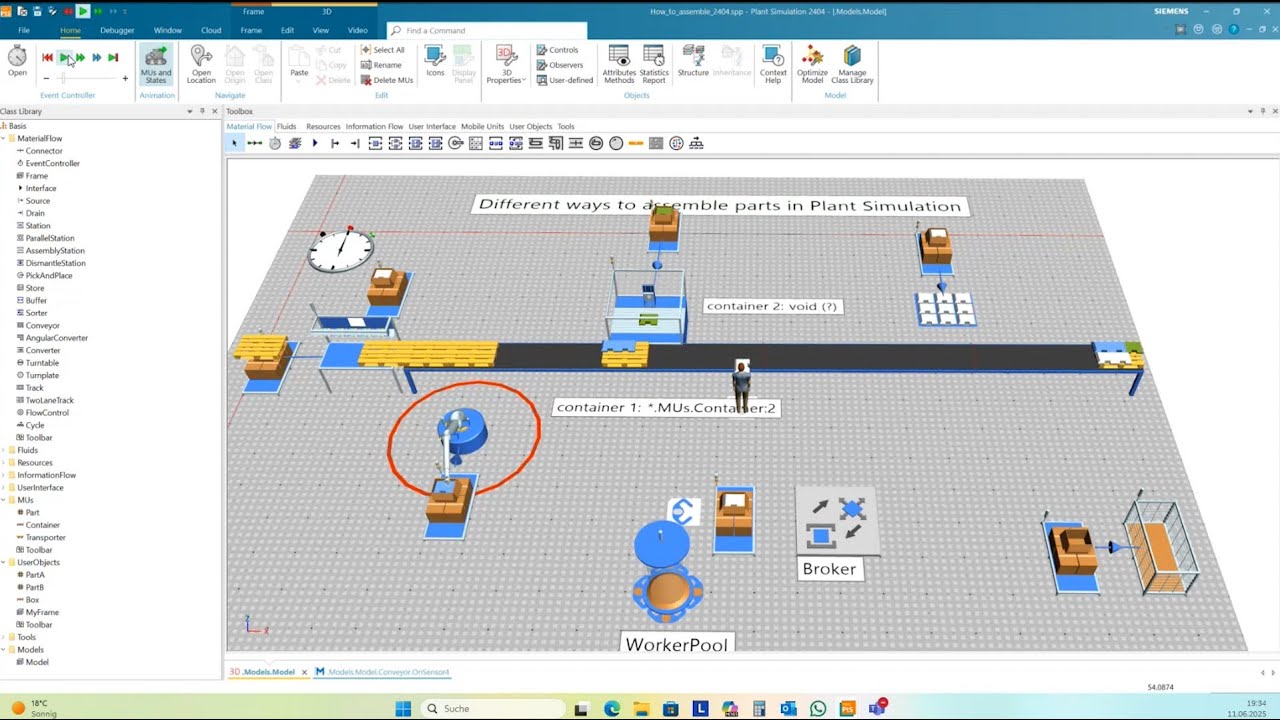Click Rename button in Edit group

coord(380,65)
